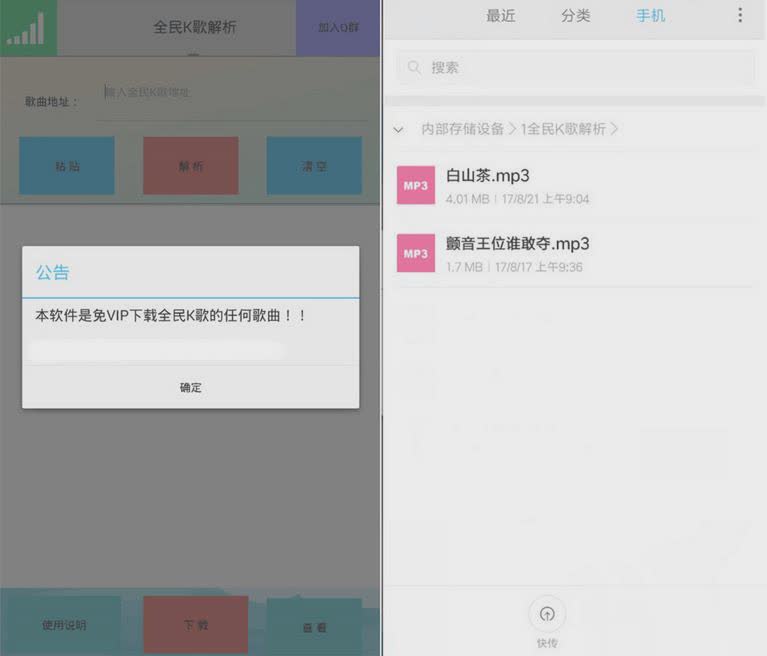The width and height of the screenshot is (767, 656).
Task: Click the 加入Q群 button
Action: pos(338,27)
